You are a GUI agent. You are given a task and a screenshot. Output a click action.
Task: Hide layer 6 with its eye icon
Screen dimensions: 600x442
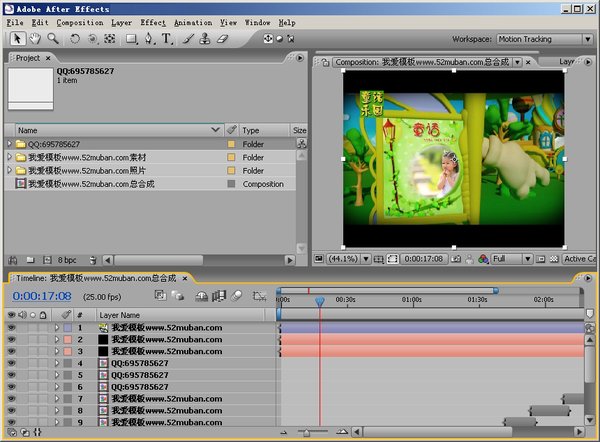pos(11,387)
